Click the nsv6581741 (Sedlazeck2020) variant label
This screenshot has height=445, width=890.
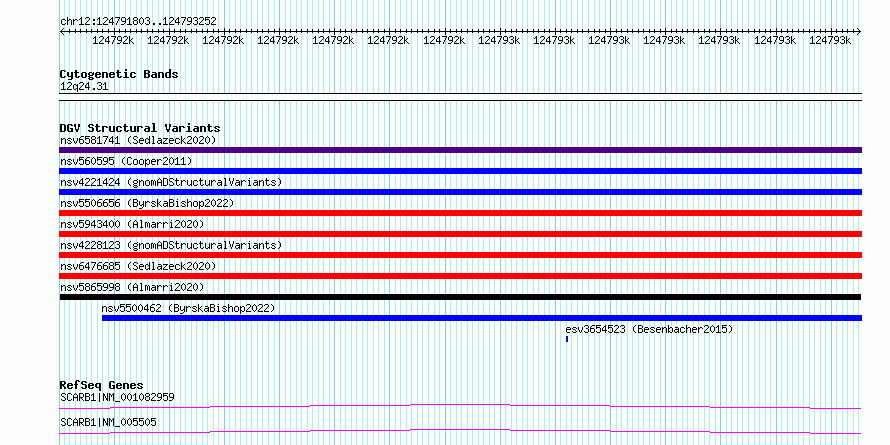[138, 140]
